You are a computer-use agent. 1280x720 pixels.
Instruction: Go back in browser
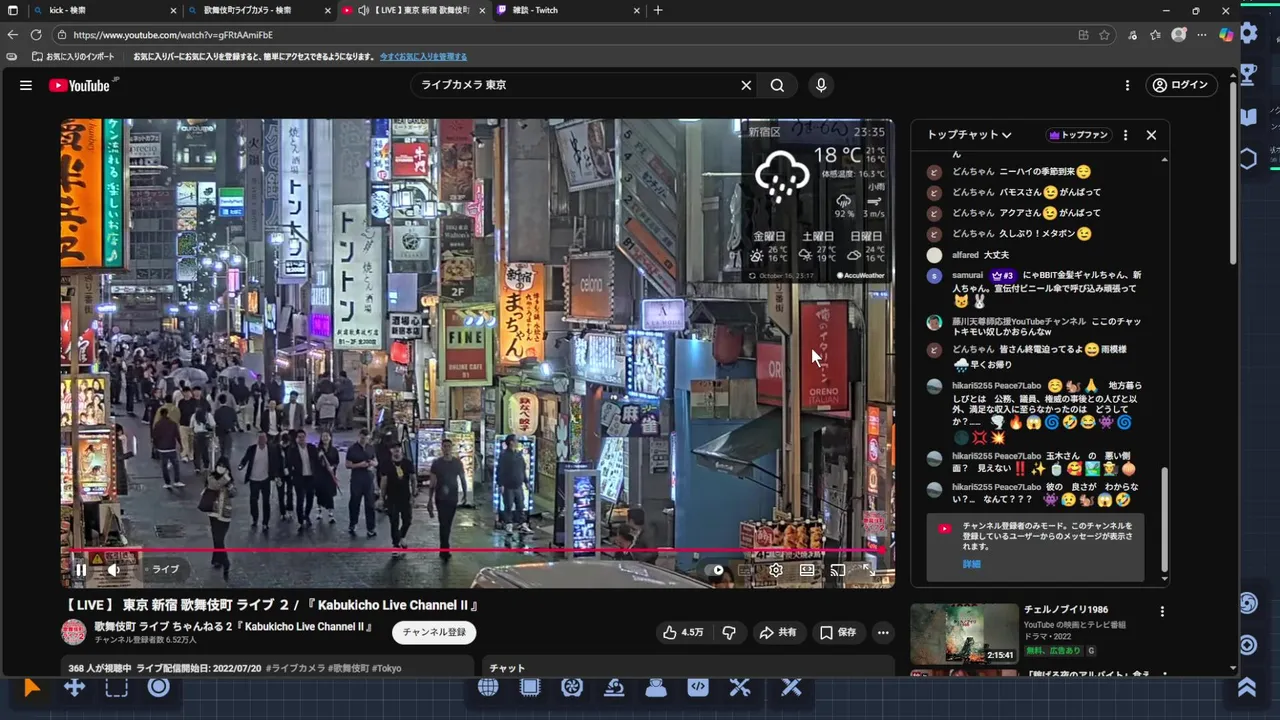pyautogui.click(x=13, y=34)
